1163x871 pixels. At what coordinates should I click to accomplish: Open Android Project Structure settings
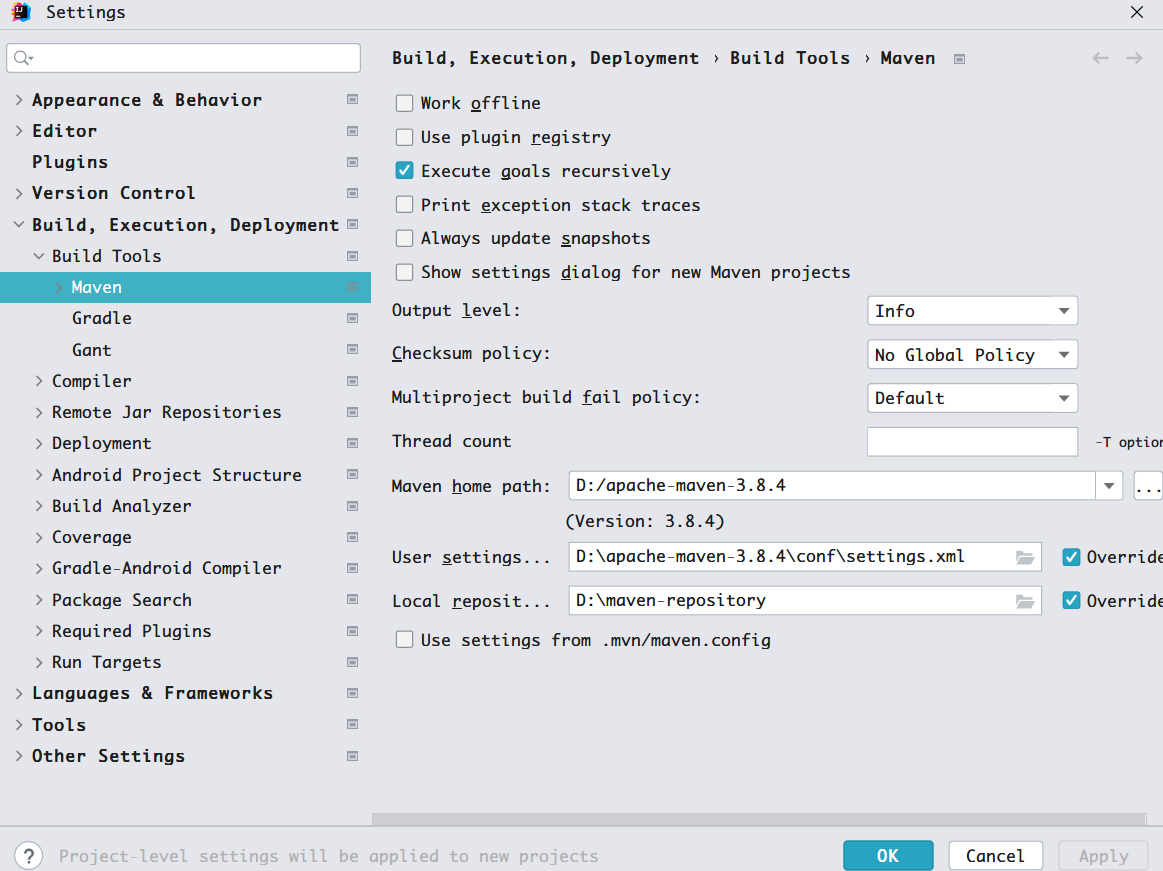[177, 475]
